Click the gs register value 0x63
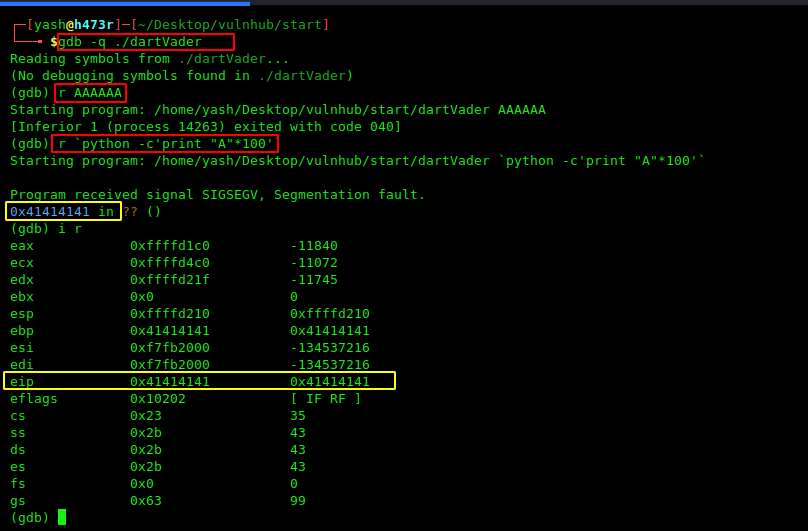This screenshot has width=808, height=531. pyautogui.click(x=146, y=501)
